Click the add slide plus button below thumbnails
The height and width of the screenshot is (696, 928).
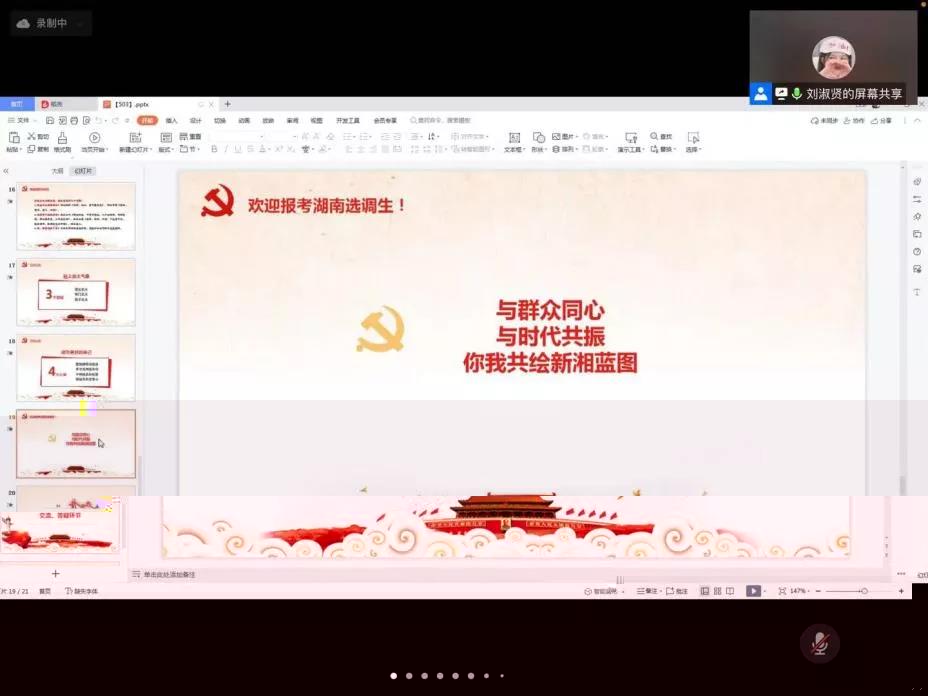[x=56, y=573]
